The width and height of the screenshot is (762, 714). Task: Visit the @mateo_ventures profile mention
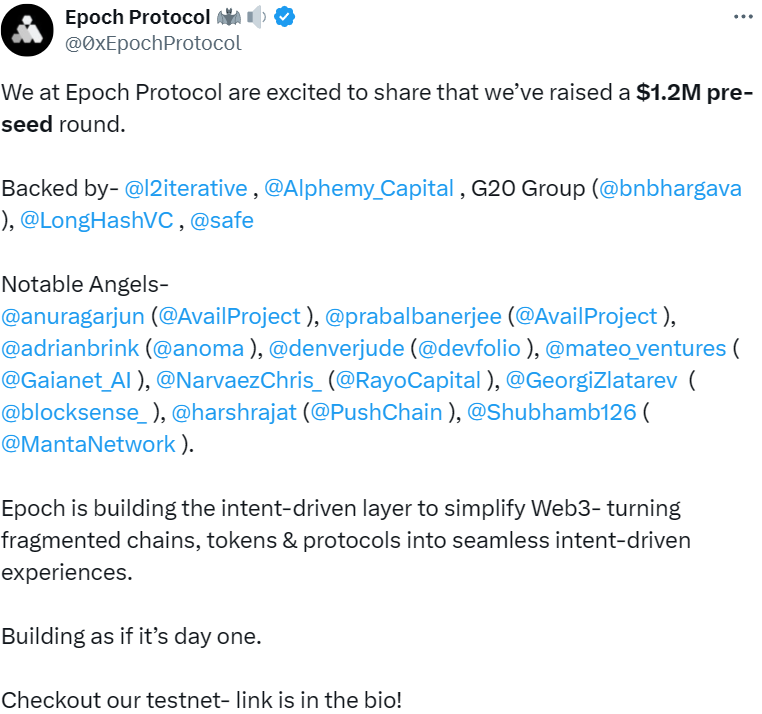click(636, 348)
